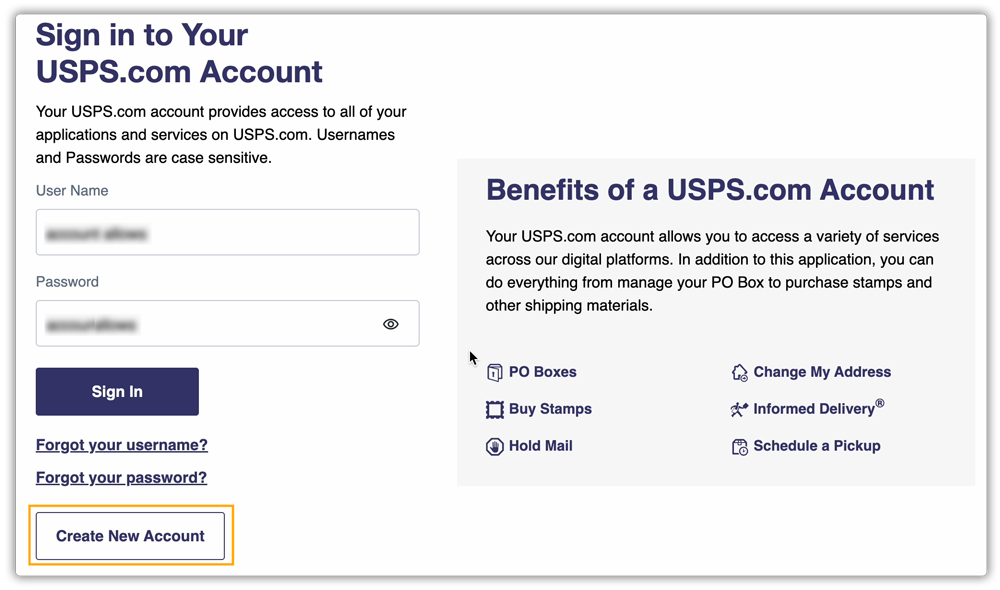This screenshot has width=1000, height=590.
Task: Click the PO Boxes box icon
Action: pos(495,371)
